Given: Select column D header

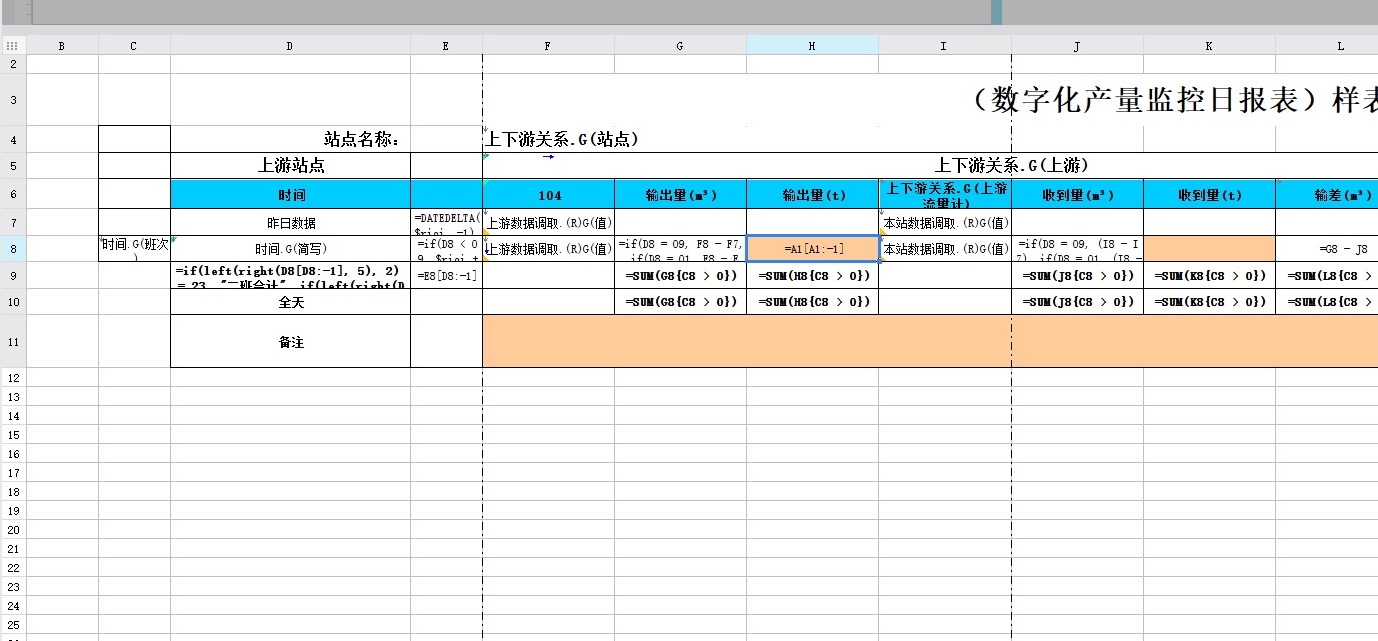Looking at the screenshot, I should click(x=290, y=45).
